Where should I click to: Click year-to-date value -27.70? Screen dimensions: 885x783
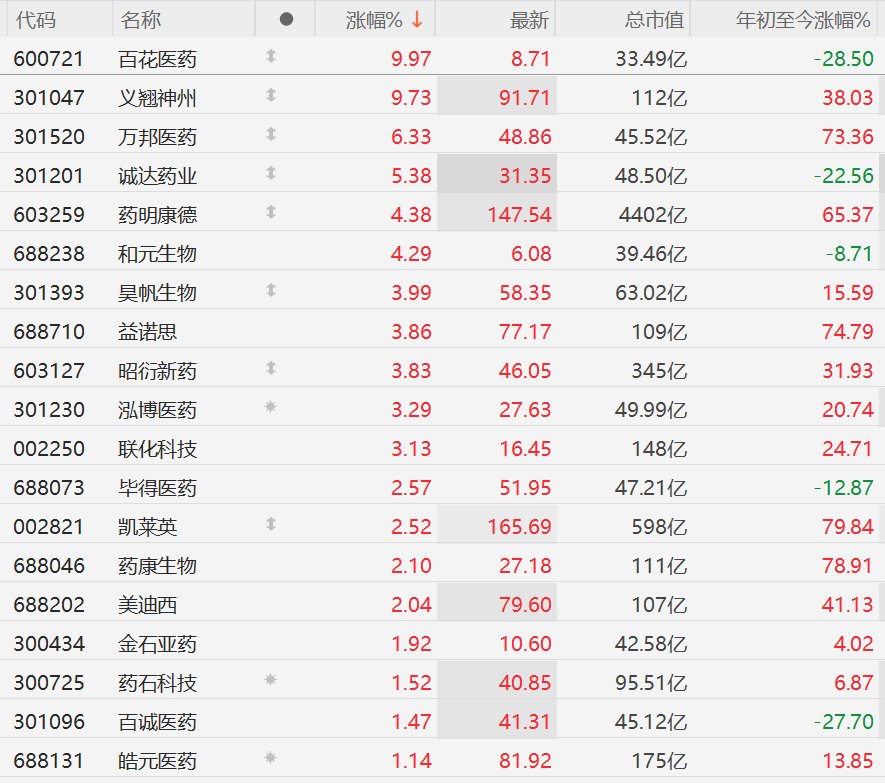tap(844, 722)
